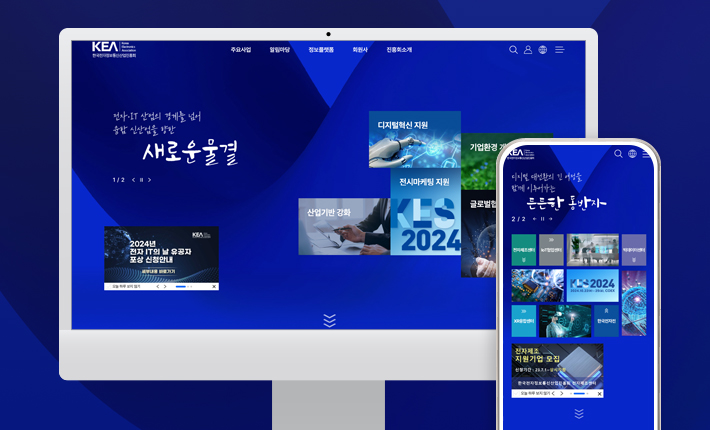Open VR headset image tile on phone
Screen dimensions: 710x430
click(565, 321)
